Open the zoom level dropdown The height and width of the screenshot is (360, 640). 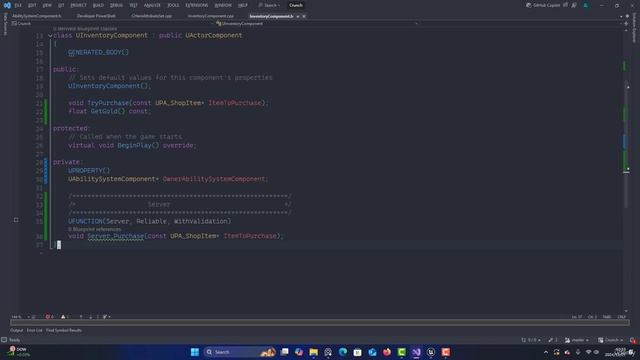19,317
